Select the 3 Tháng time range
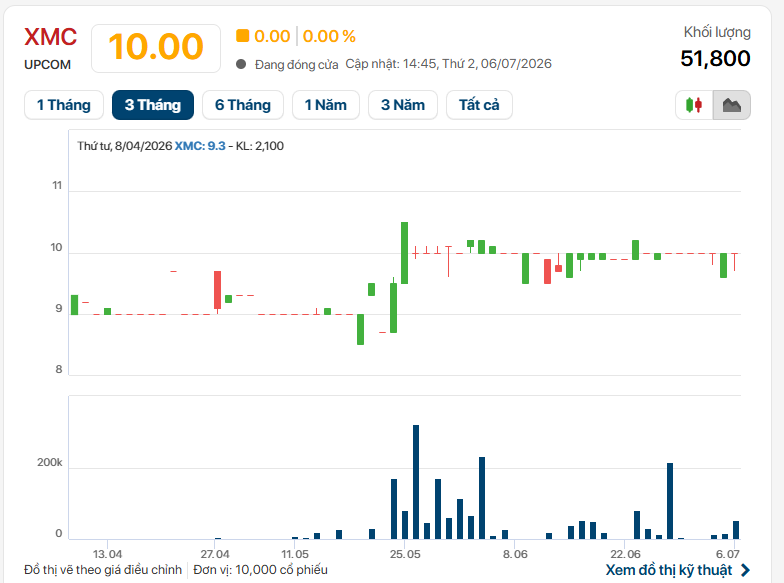Screen dimensions: 784x583 (x=153, y=105)
